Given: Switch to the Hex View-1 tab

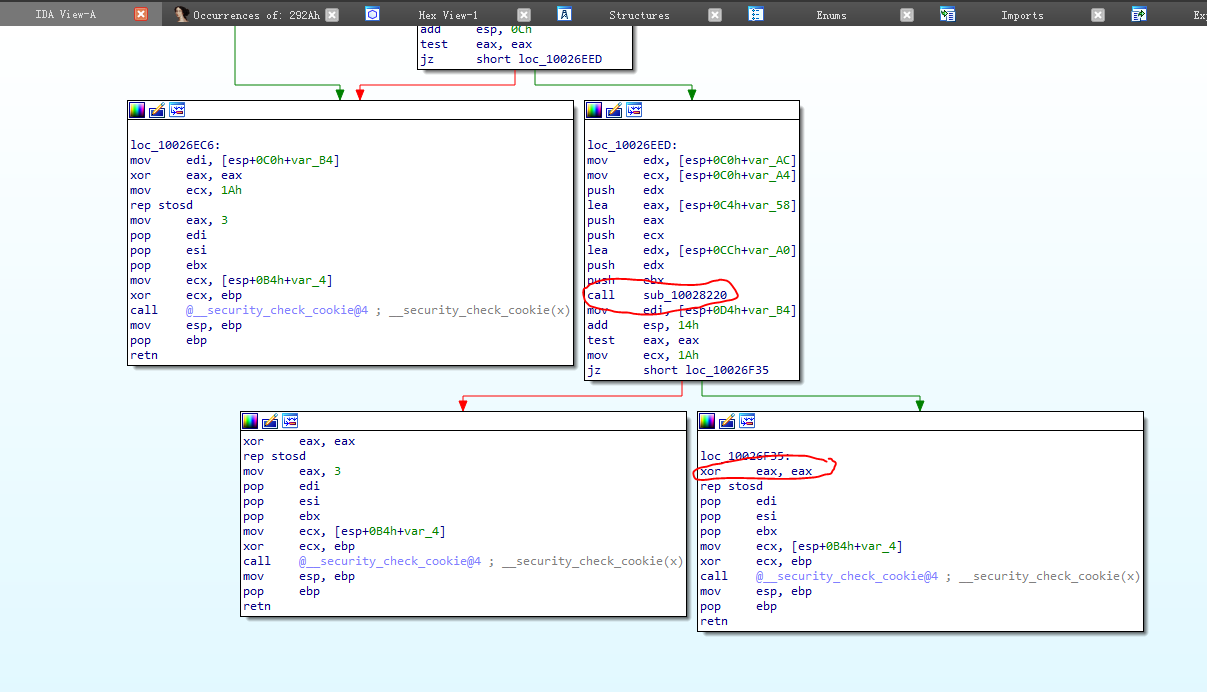Looking at the screenshot, I should [447, 15].
